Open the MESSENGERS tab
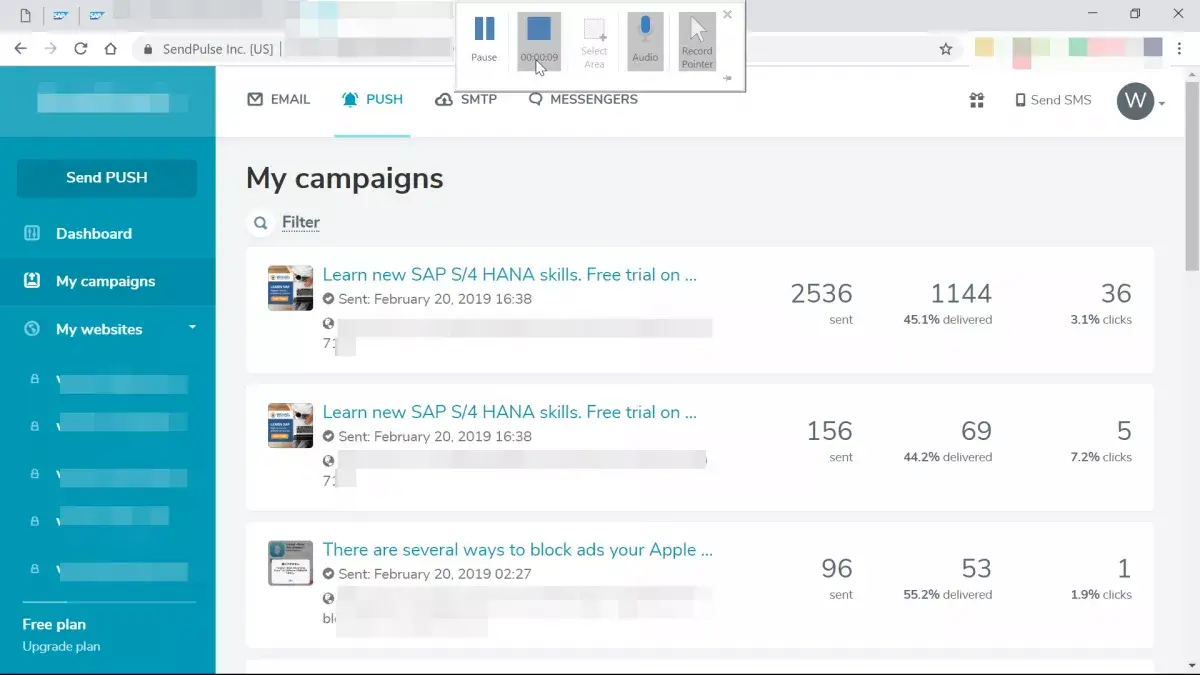 click(x=583, y=99)
